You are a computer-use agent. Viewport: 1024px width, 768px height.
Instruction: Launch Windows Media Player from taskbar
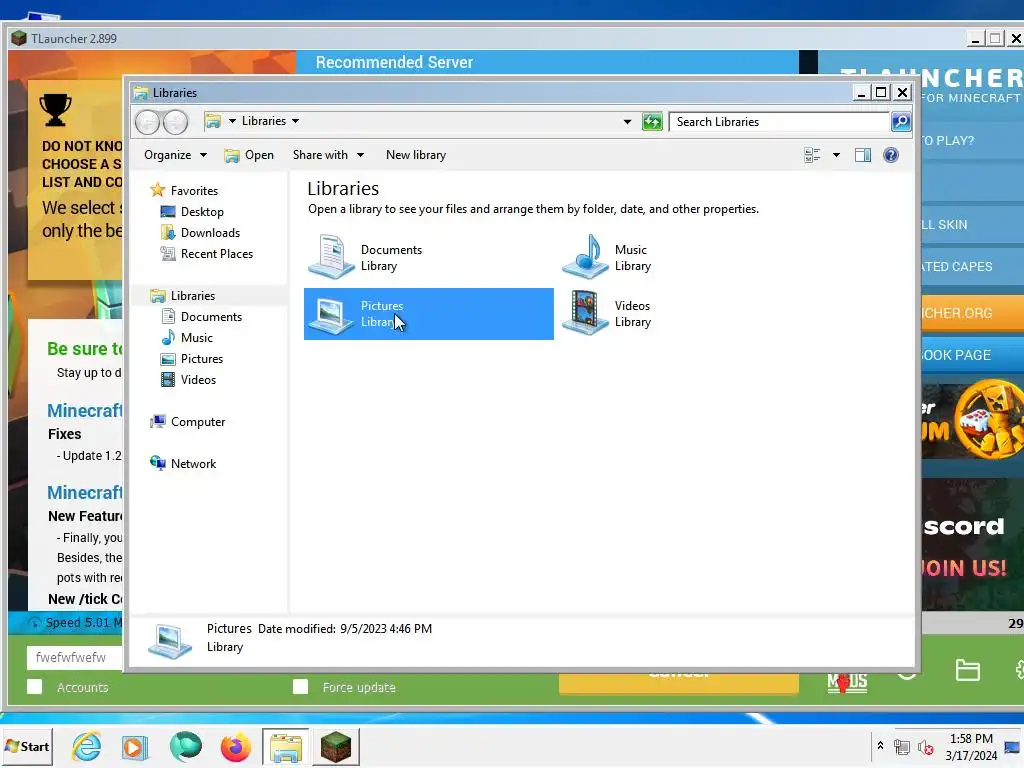pos(135,747)
